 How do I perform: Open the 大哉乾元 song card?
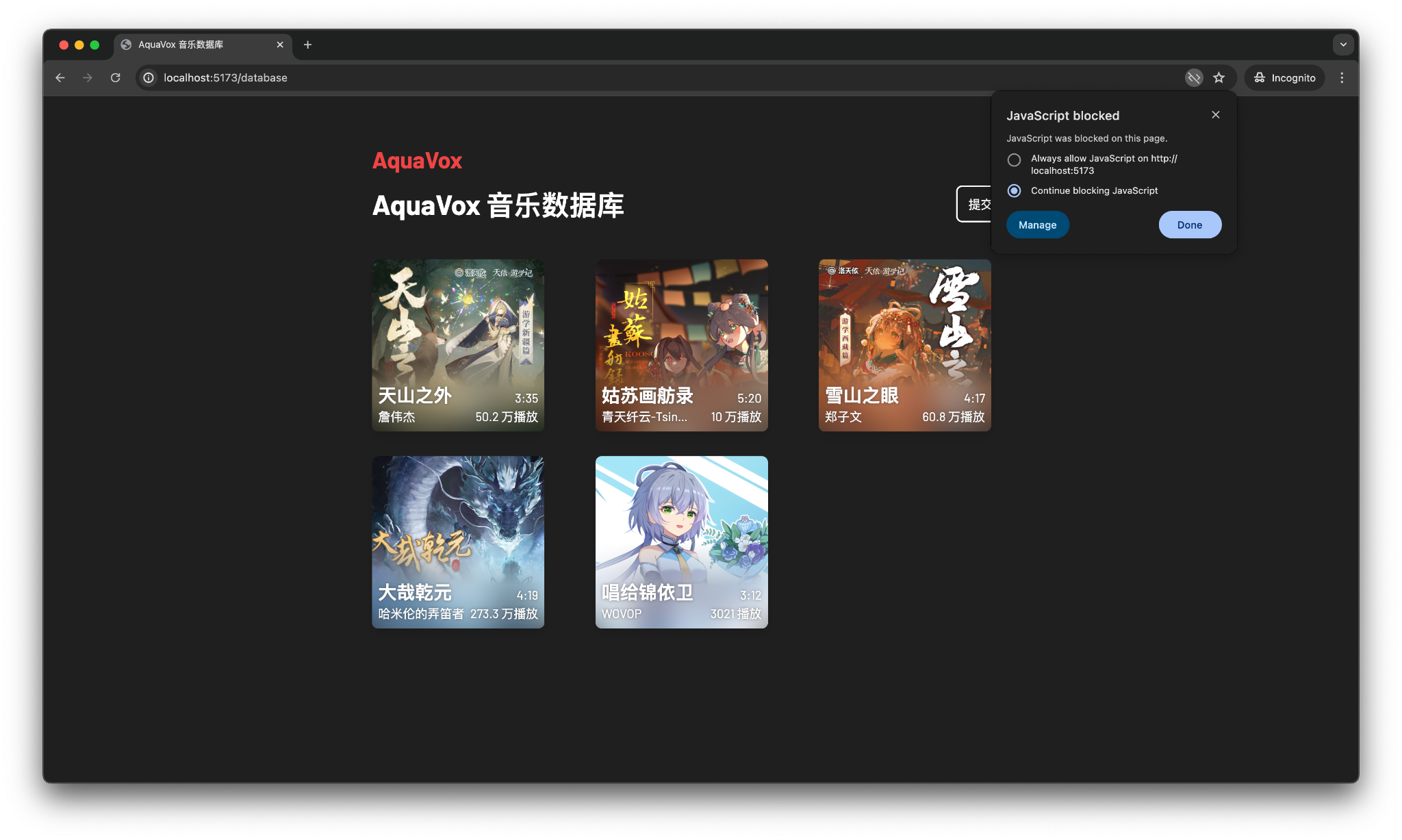[x=457, y=542]
